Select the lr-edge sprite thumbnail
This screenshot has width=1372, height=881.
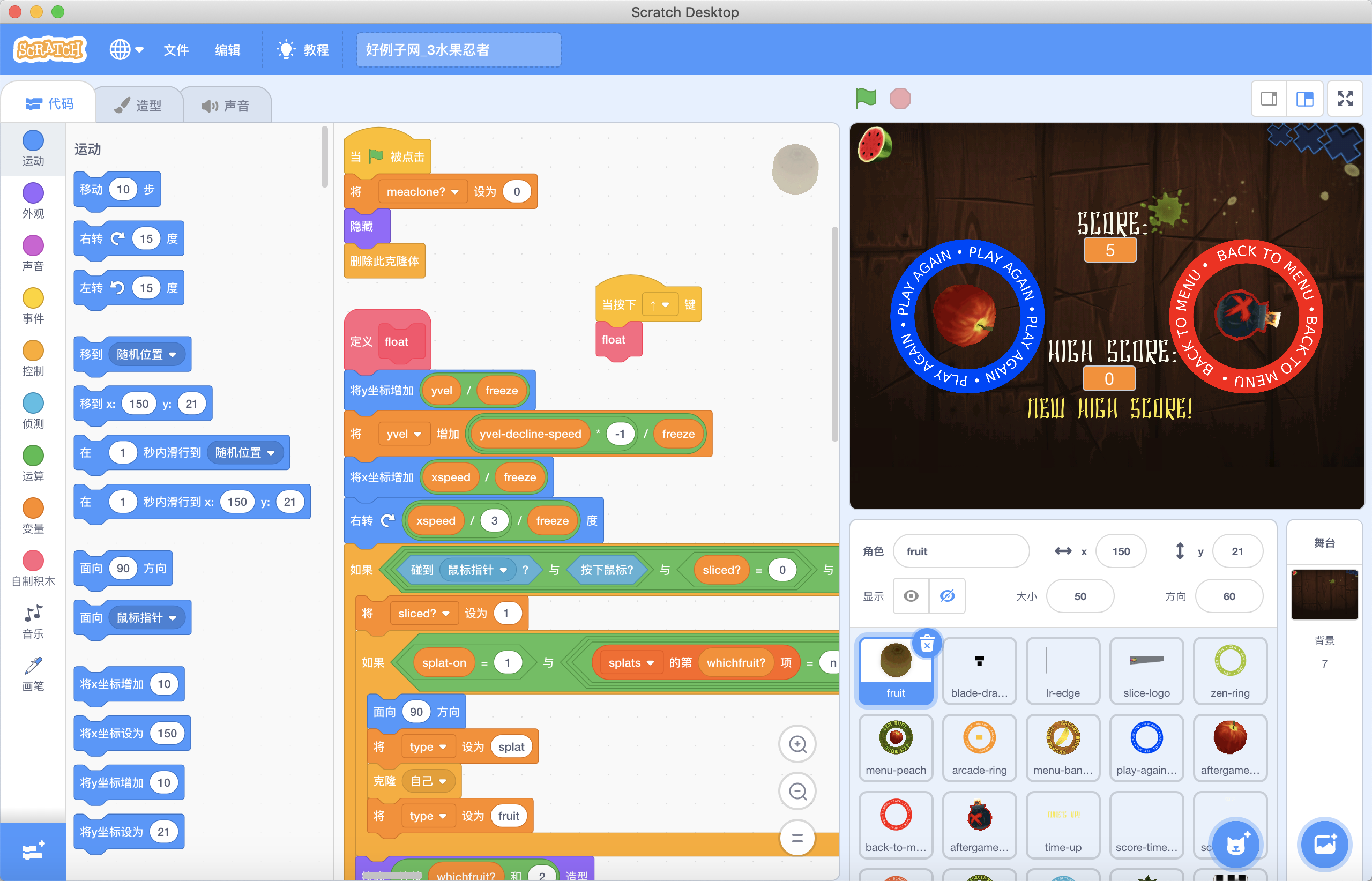(x=1062, y=671)
